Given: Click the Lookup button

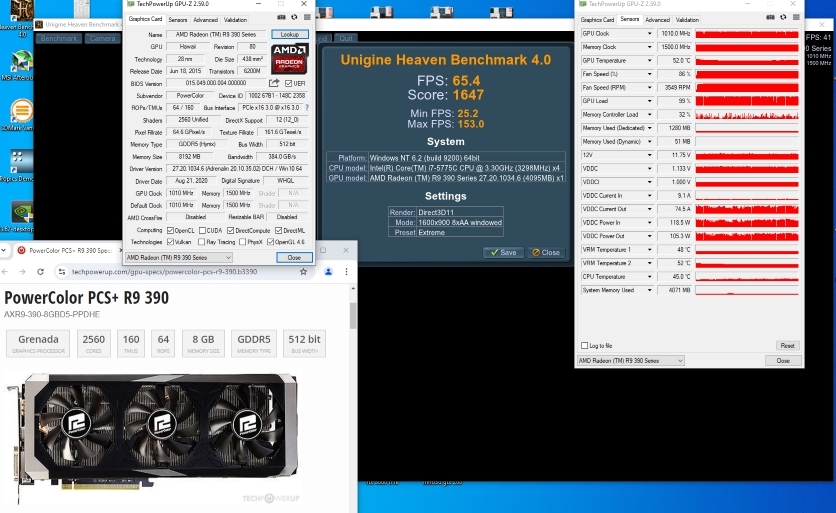Looking at the screenshot, I should [x=290, y=34].
